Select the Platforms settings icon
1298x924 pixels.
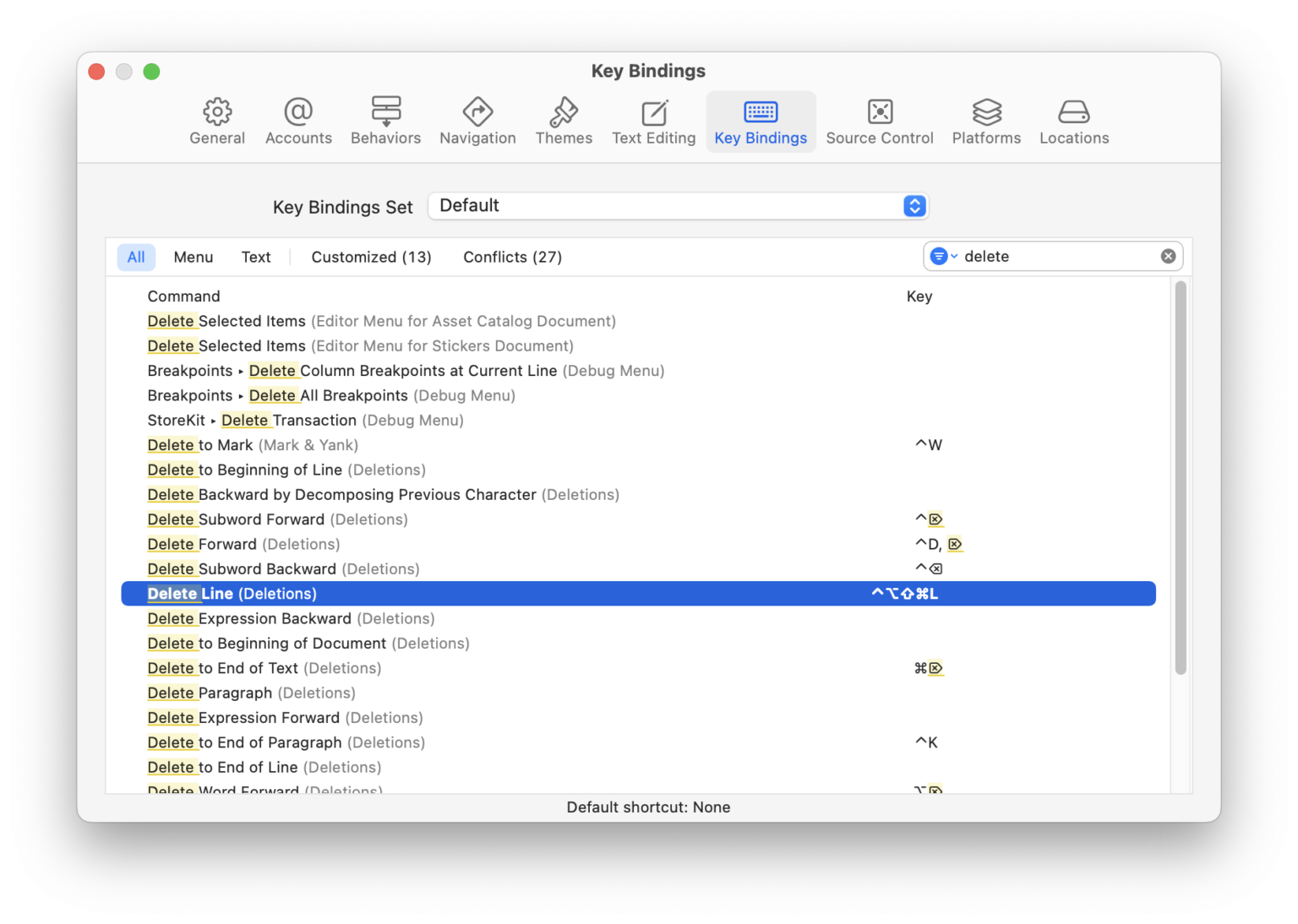pos(985,121)
